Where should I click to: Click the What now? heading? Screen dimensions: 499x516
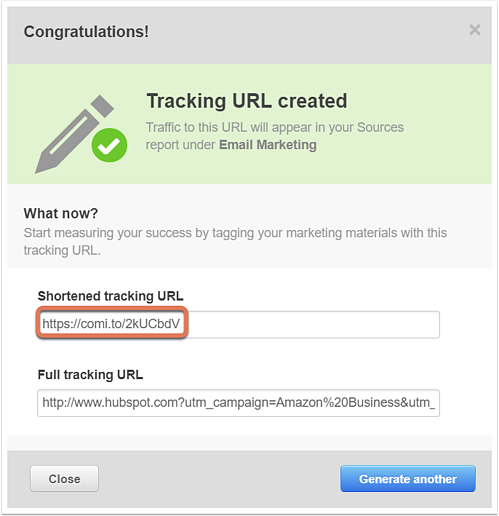pos(61,213)
